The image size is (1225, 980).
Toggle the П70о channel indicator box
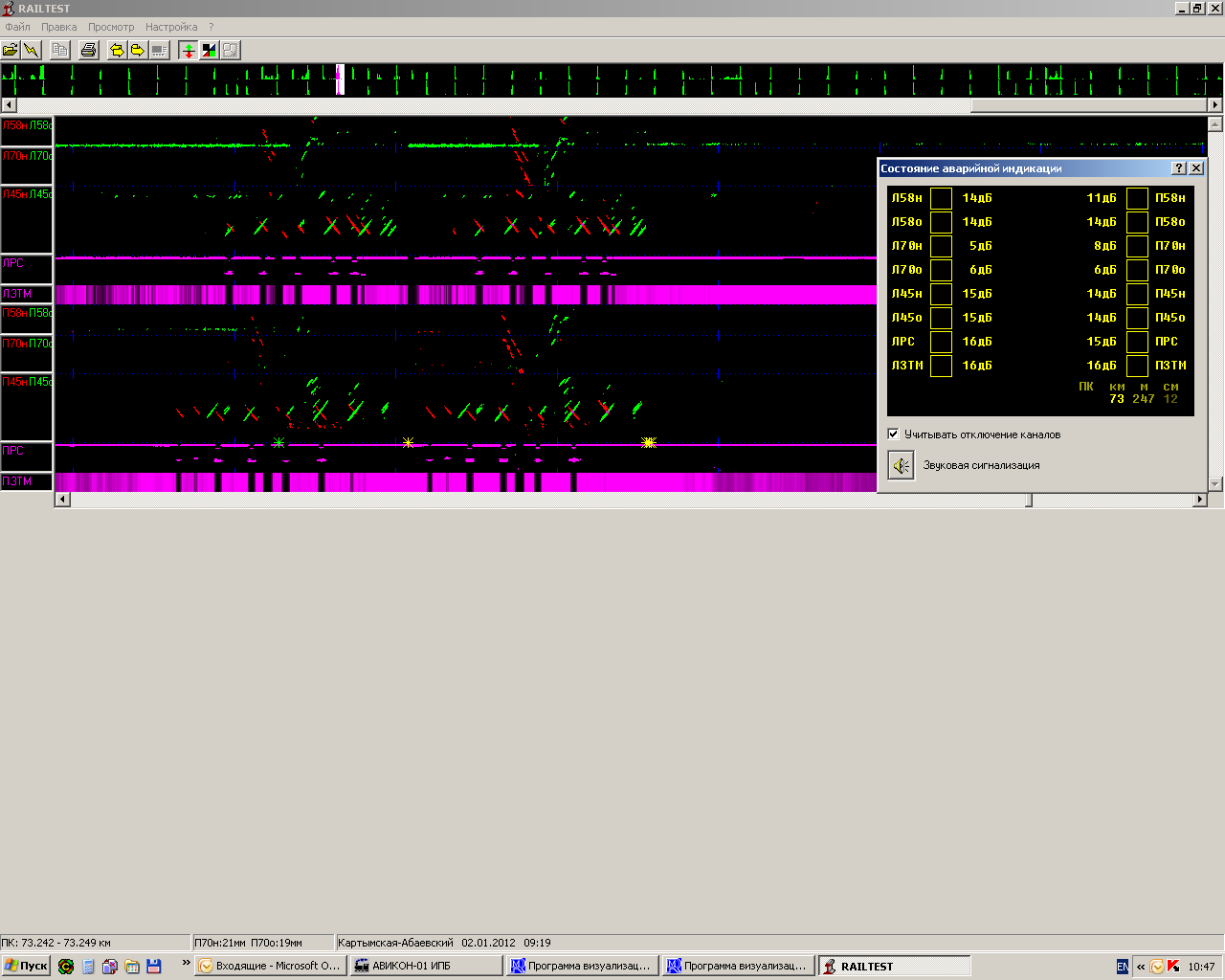1137,270
